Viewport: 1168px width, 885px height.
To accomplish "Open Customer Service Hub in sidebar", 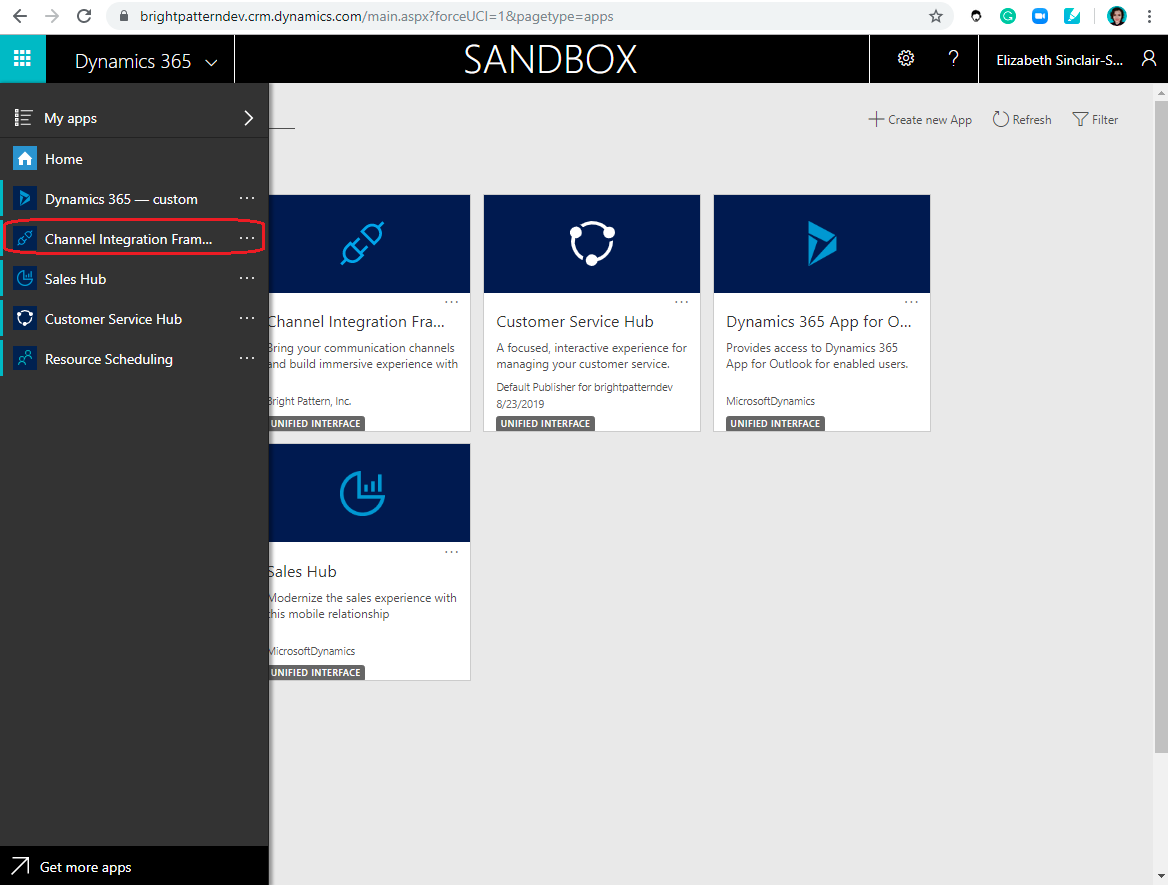I will (113, 319).
